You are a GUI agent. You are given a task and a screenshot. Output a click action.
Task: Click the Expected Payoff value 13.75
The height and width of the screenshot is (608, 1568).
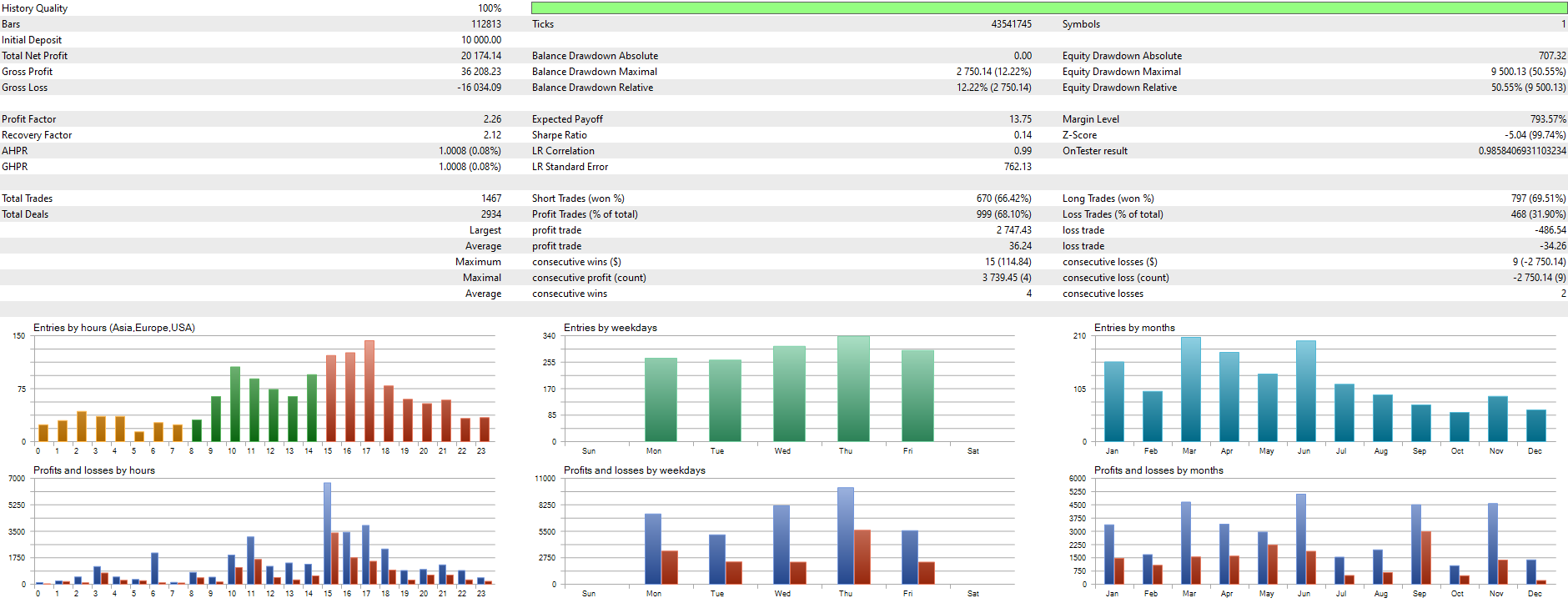pyautogui.click(x=1020, y=119)
